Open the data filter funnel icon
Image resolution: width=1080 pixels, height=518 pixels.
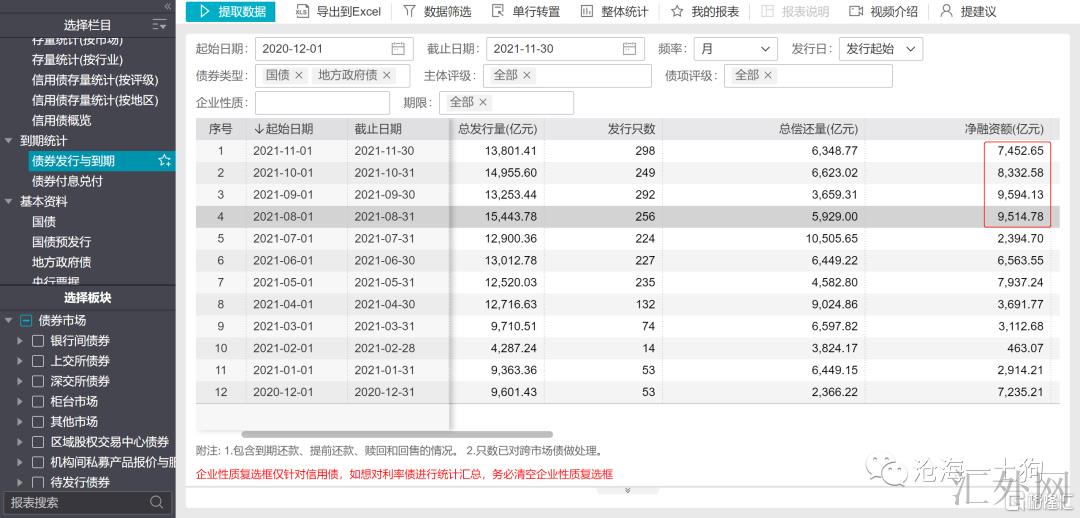click(409, 12)
